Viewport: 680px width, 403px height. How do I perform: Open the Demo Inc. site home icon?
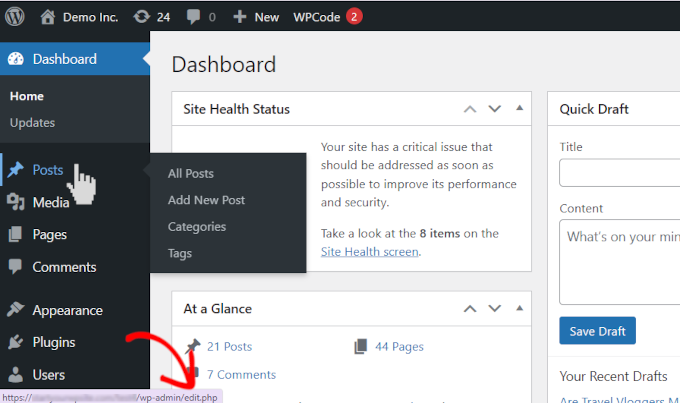coord(48,17)
